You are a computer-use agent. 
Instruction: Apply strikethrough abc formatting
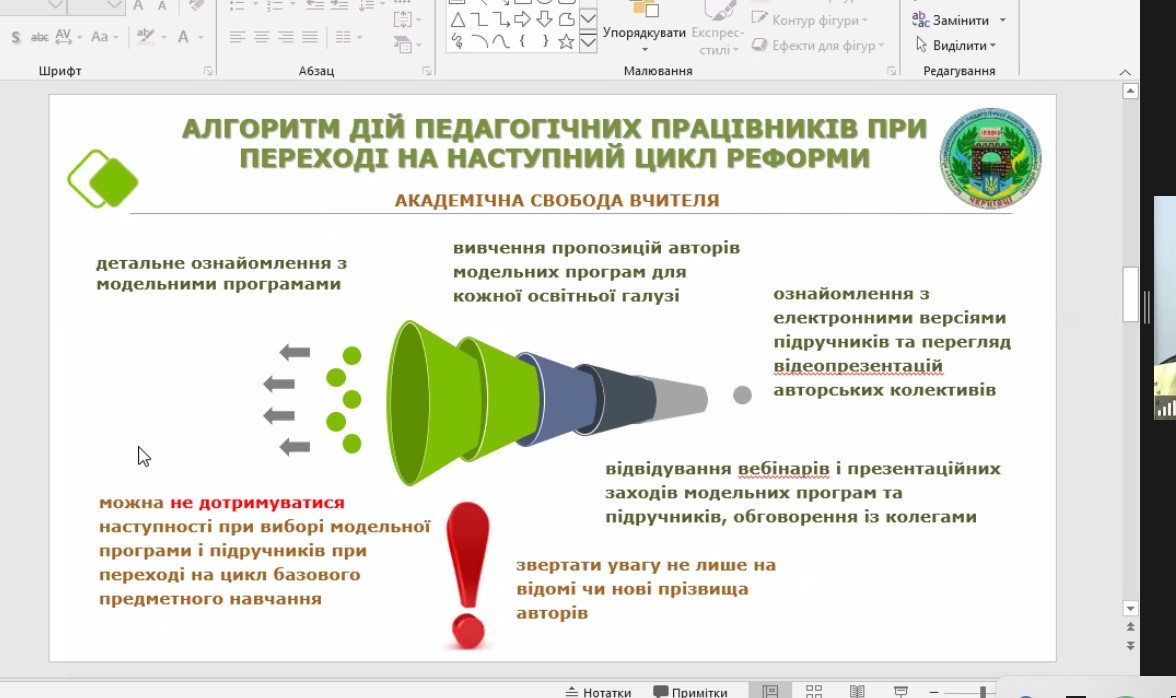coord(40,38)
